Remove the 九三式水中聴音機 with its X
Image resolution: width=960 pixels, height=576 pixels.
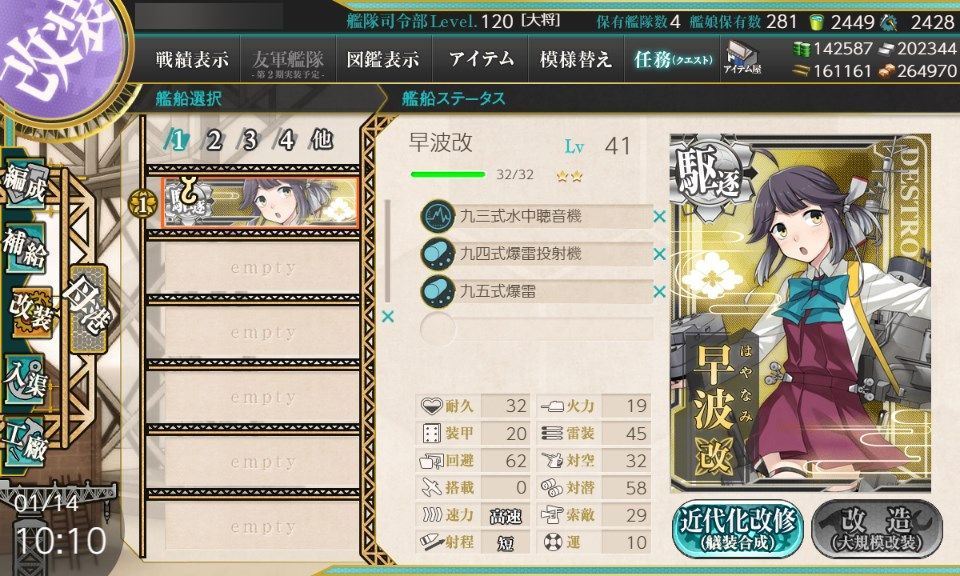(659, 216)
